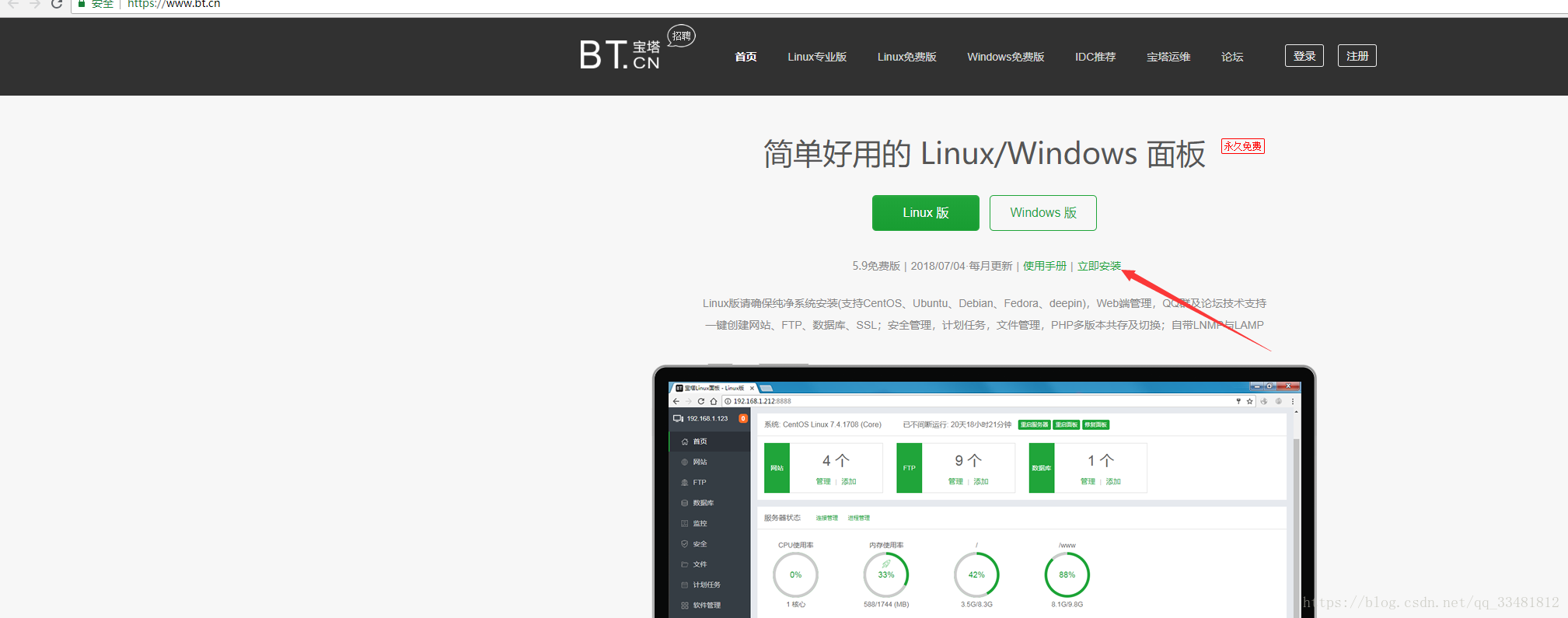Image resolution: width=1568 pixels, height=618 pixels.
Task: Click 添加 under the 网站 4个 card
Action: [849, 481]
